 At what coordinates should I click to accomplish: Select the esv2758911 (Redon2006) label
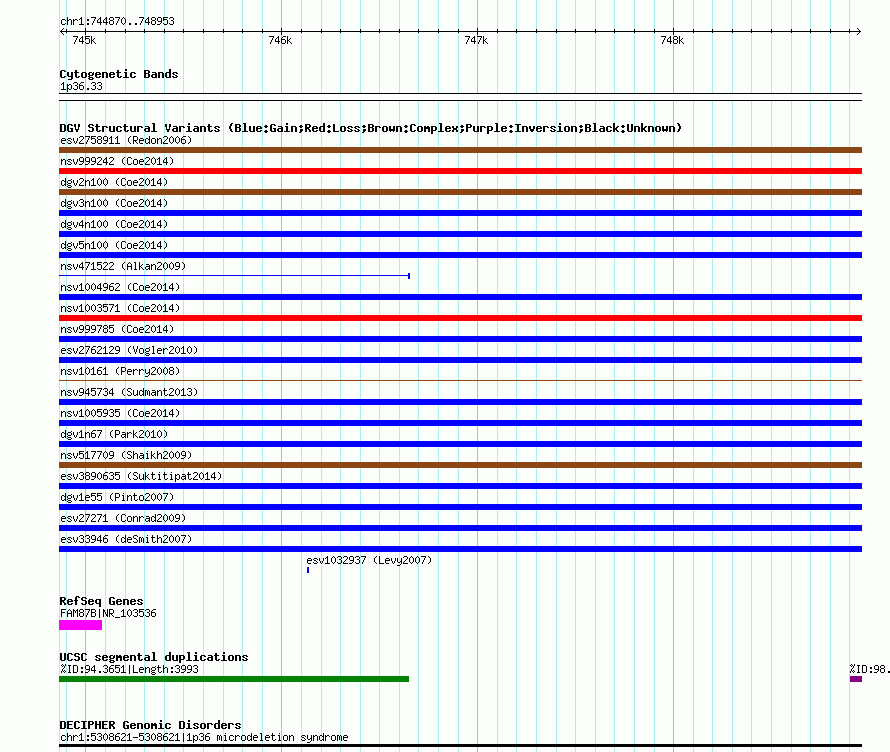point(126,140)
